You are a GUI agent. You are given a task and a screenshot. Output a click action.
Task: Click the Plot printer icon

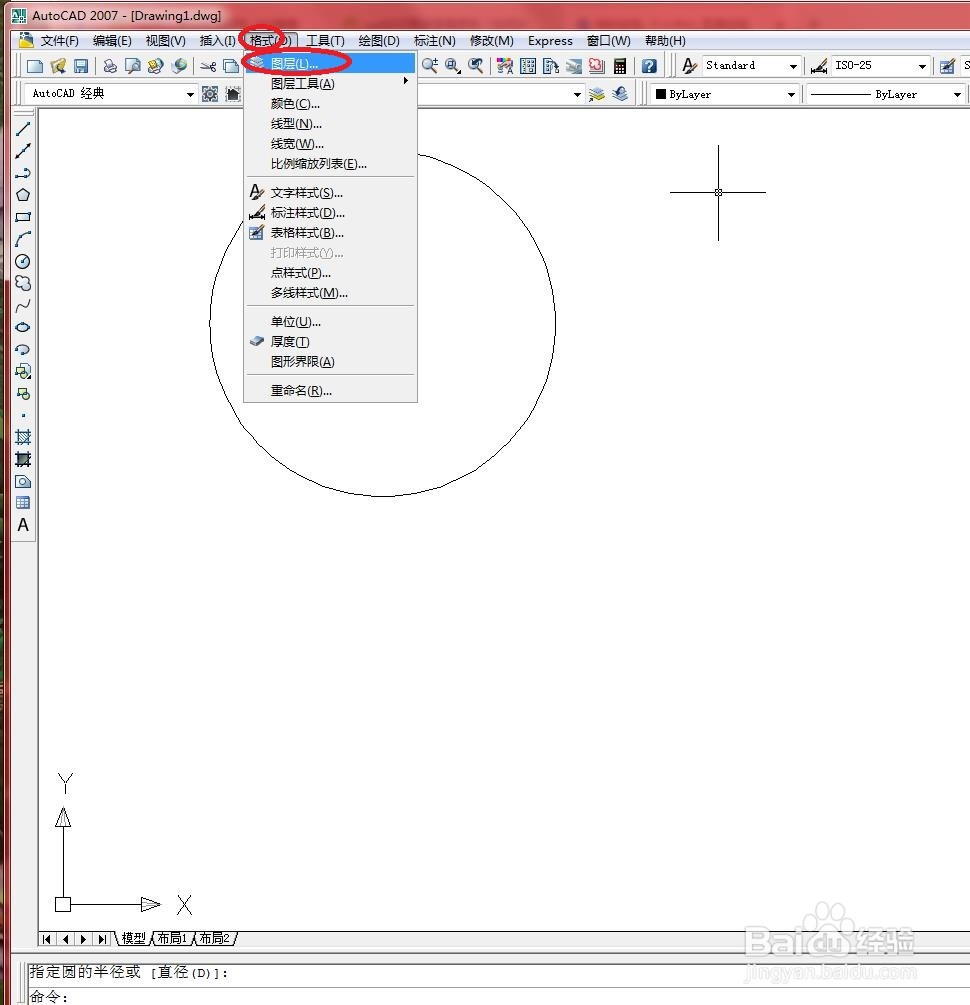tap(110, 65)
